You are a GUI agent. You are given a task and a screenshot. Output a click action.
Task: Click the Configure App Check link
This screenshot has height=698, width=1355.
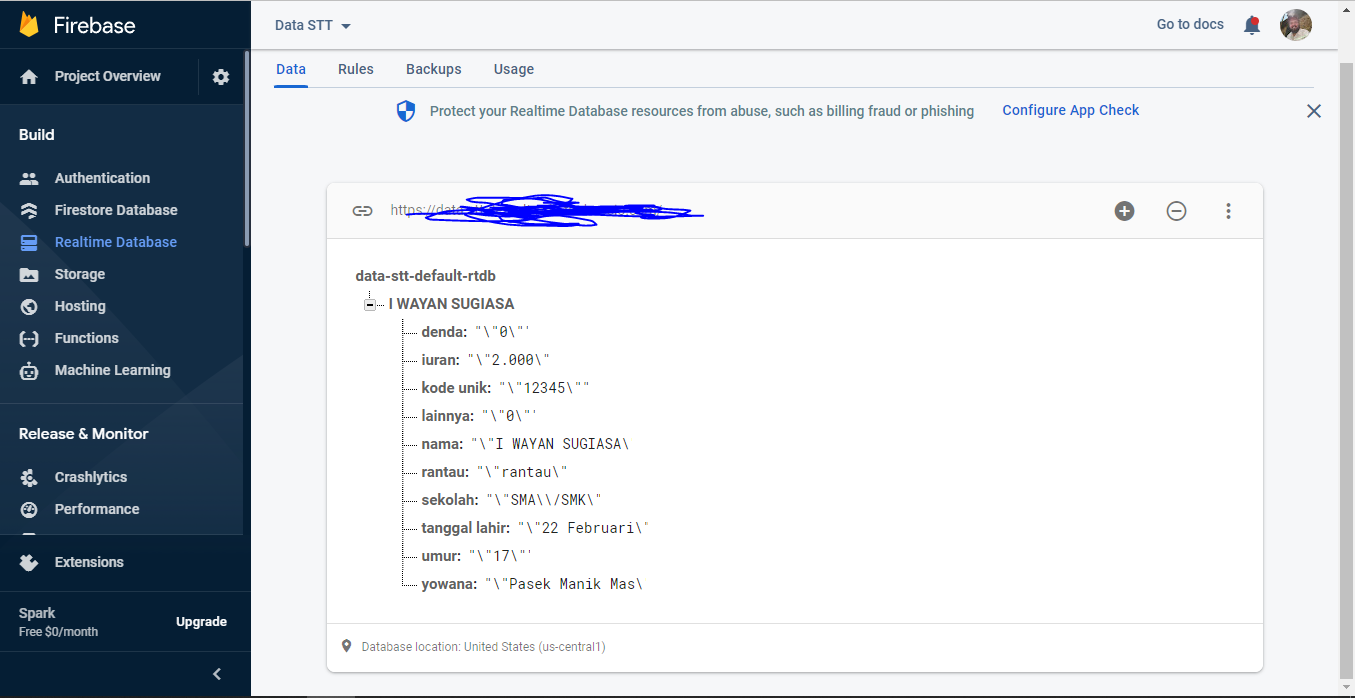click(x=1070, y=110)
